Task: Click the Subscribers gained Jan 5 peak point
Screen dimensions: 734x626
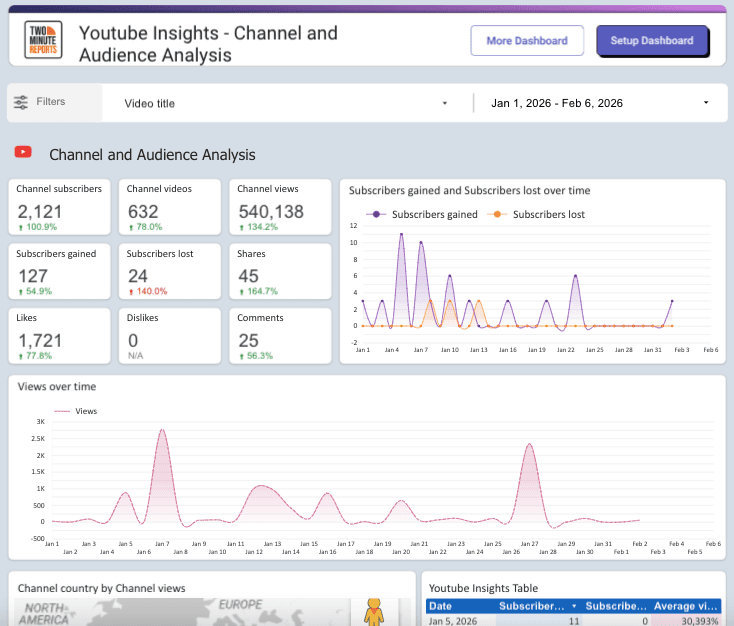Action: [402, 234]
